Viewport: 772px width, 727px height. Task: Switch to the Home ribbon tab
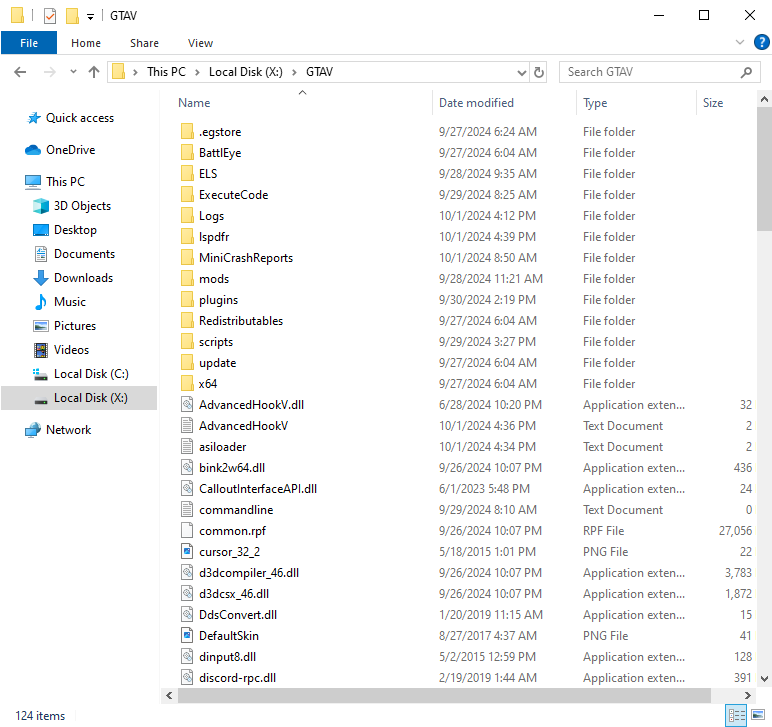coord(86,43)
